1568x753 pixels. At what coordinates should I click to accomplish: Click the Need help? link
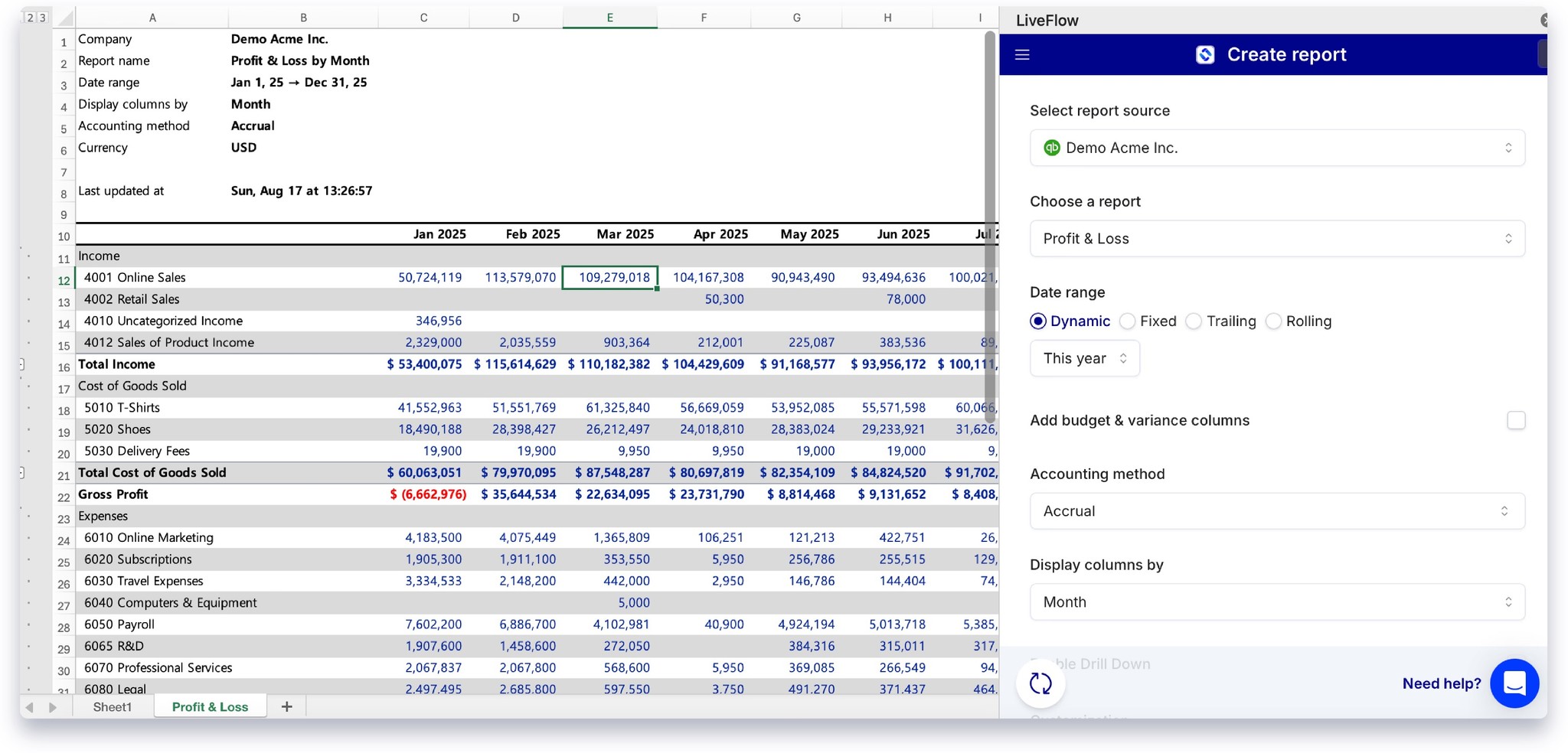1441,683
